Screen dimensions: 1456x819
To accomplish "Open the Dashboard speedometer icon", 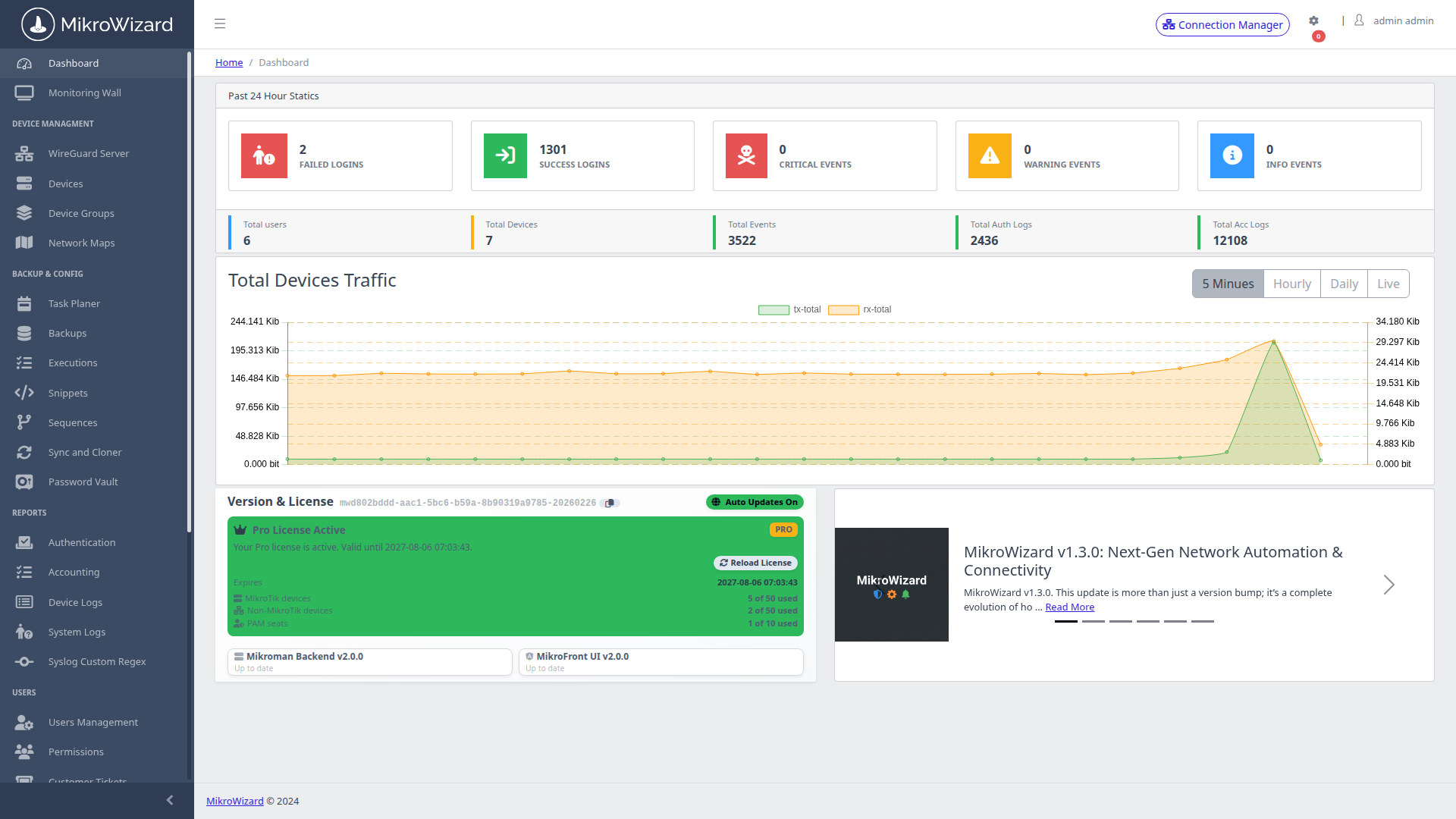I will 24,64.
